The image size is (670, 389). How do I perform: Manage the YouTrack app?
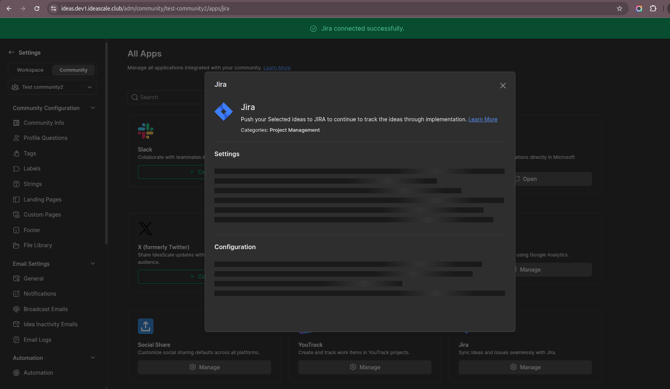point(364,367)
